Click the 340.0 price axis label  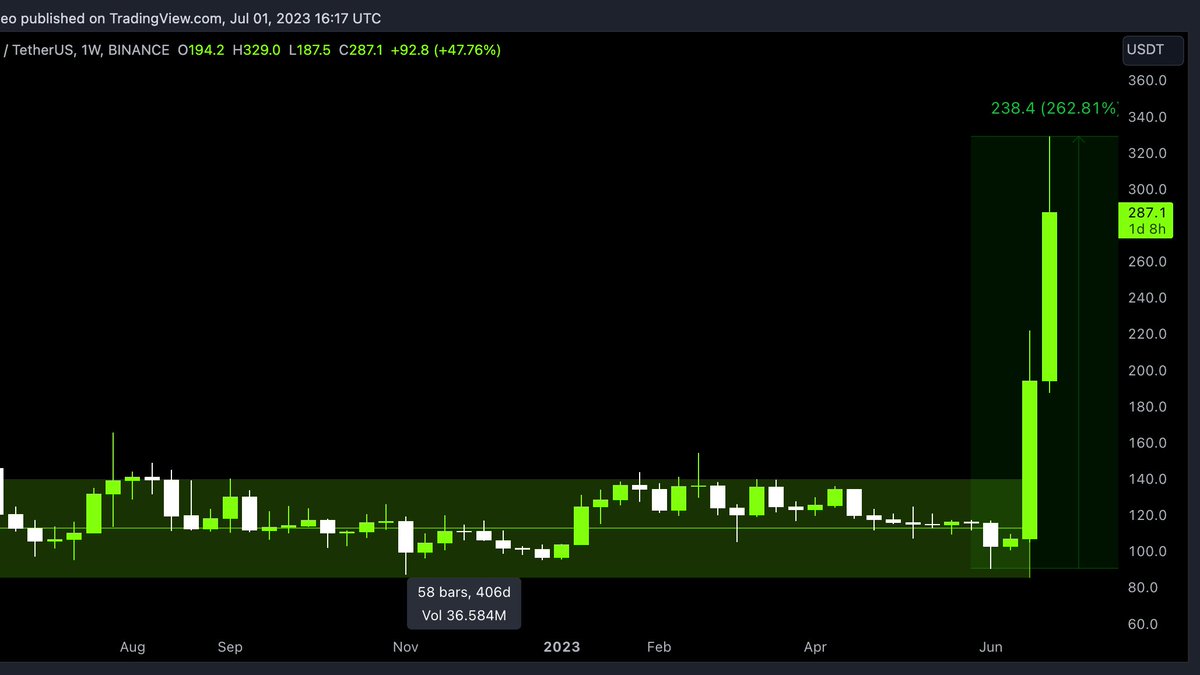(1148, 117)
